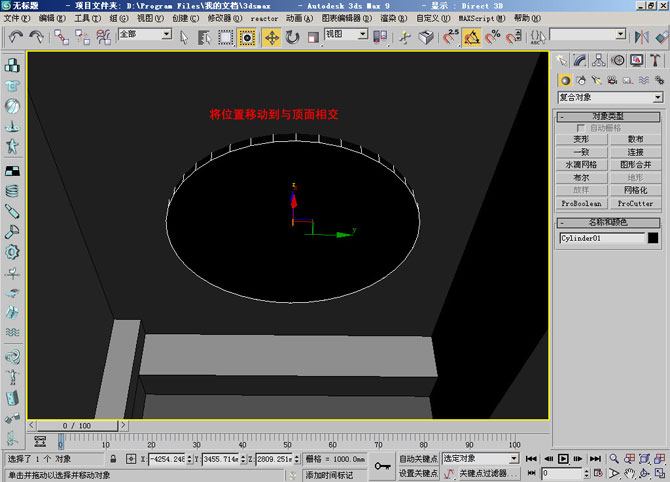Switch to the Display command panel tab
The height and width of the screenshot is (482, 670).
[x=637, y=60]
